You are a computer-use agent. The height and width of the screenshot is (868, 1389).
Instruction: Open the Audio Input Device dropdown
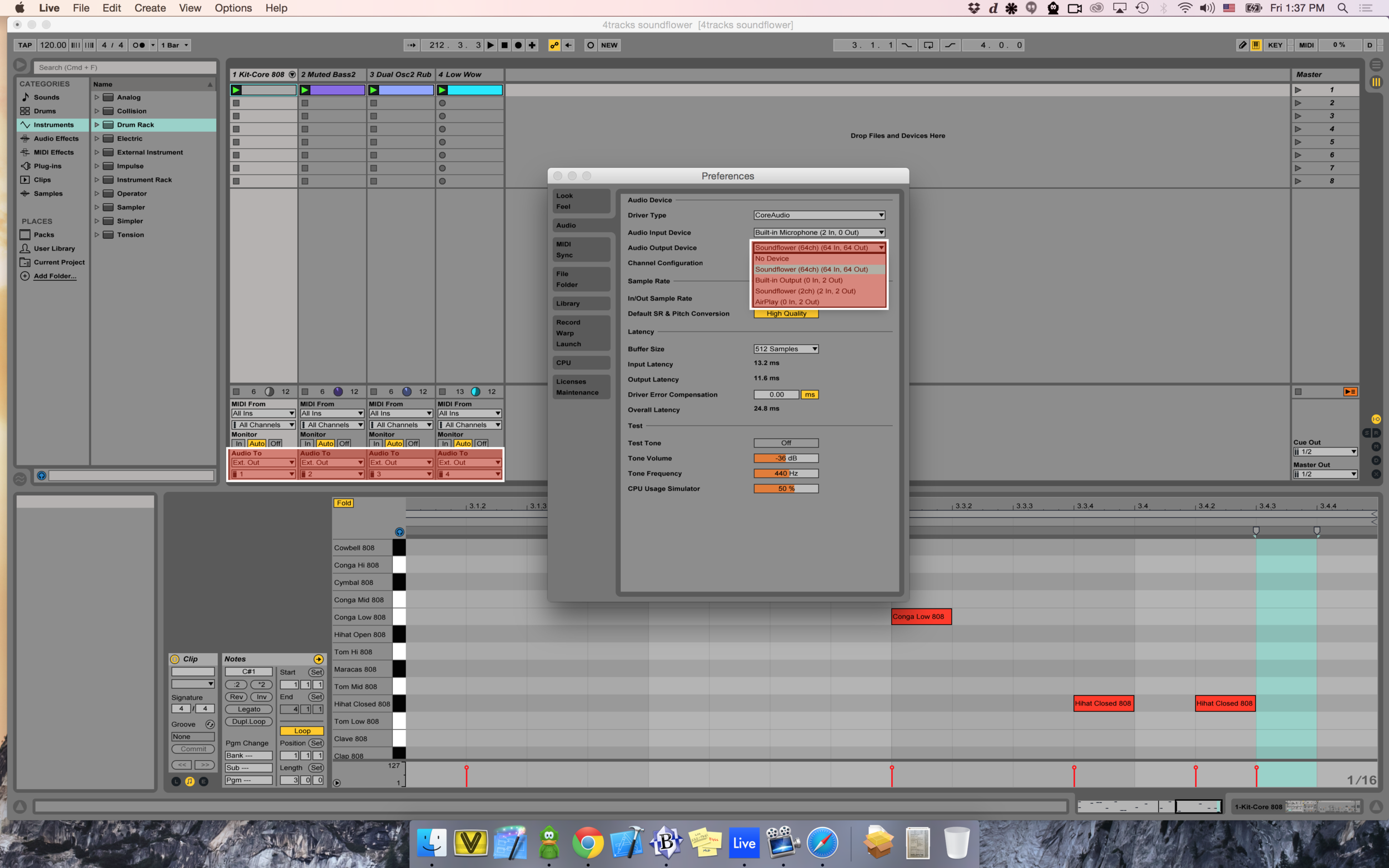point(820,233)
